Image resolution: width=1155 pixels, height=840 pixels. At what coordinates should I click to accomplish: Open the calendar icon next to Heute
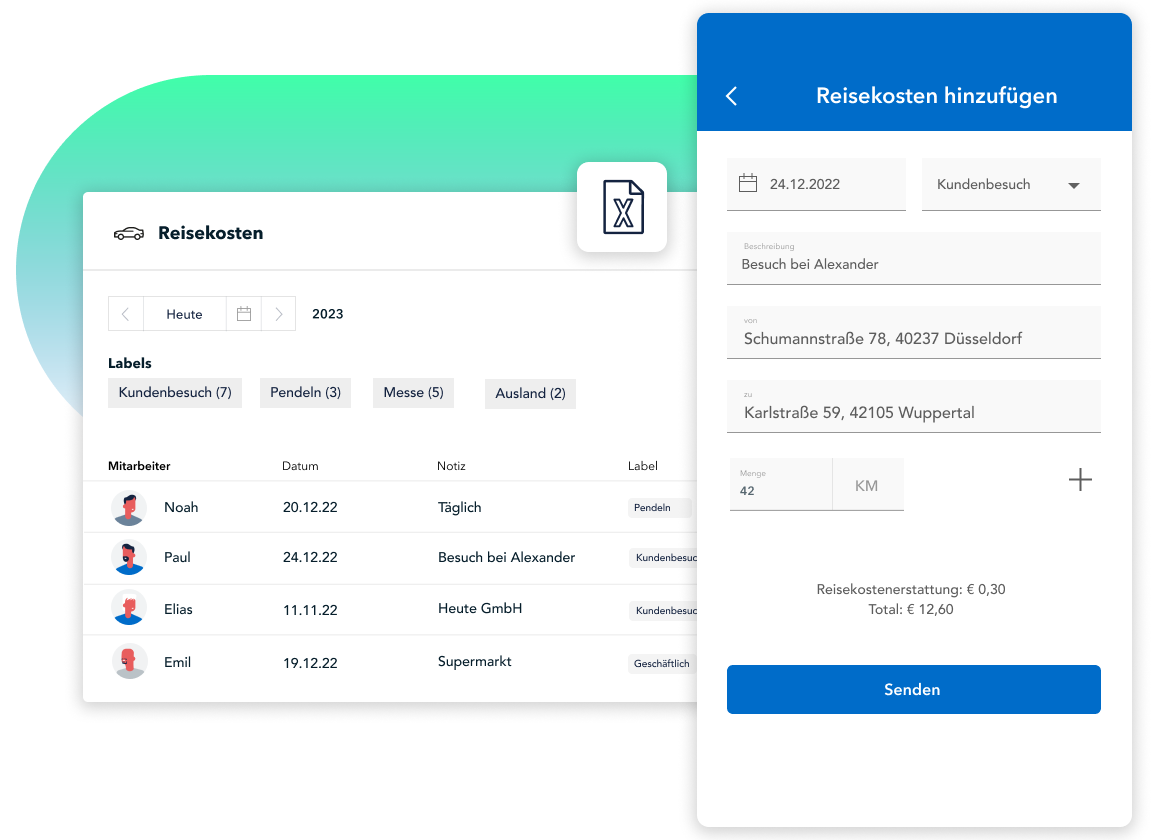pyautogui.click(x=243, y=314)
